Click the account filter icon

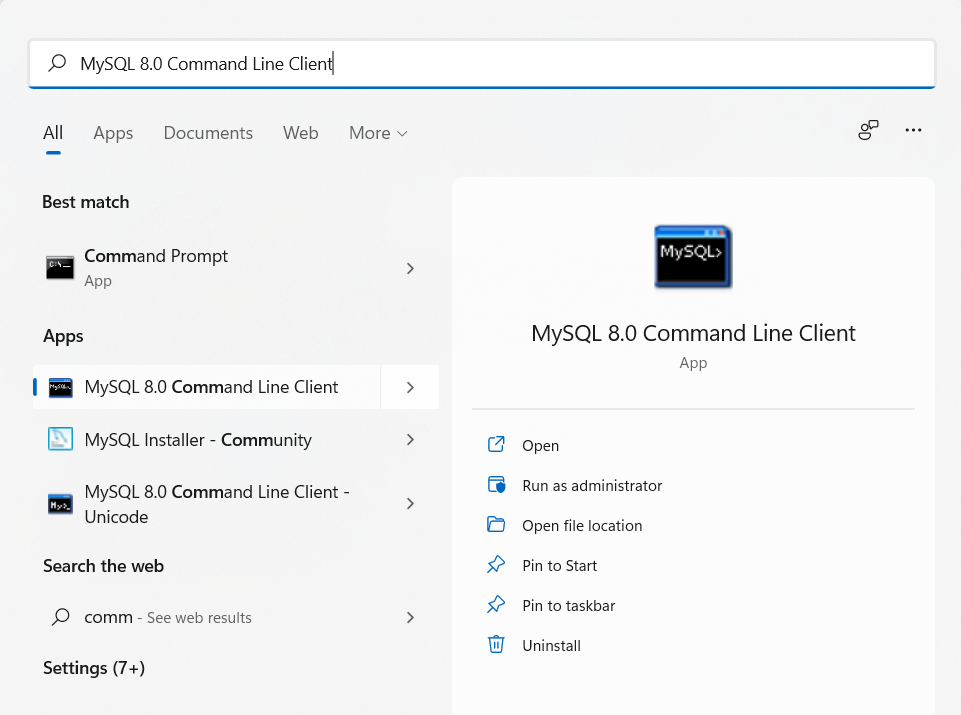pos(867,130)
